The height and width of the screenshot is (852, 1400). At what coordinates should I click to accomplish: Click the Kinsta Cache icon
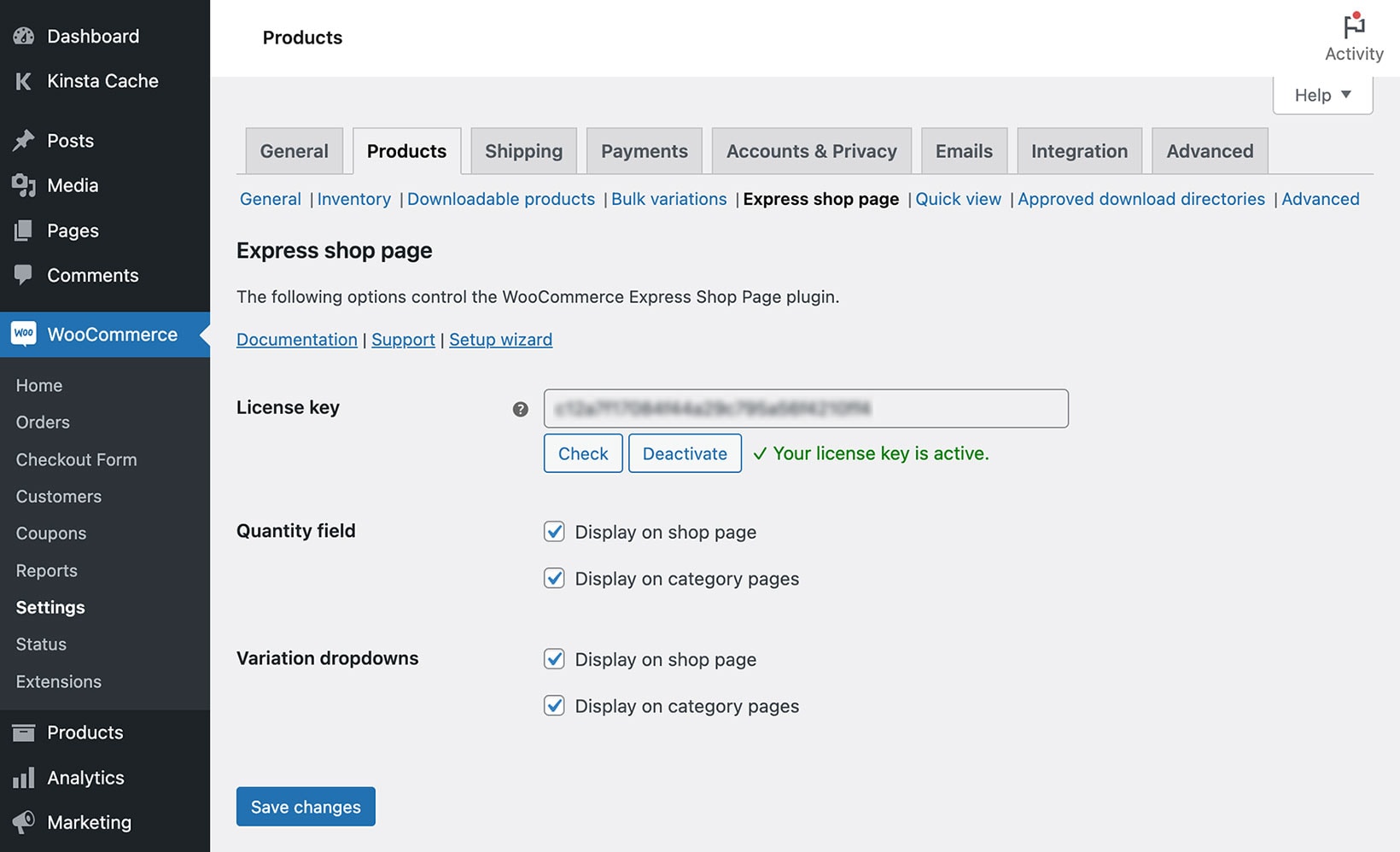tap(24, 81)
